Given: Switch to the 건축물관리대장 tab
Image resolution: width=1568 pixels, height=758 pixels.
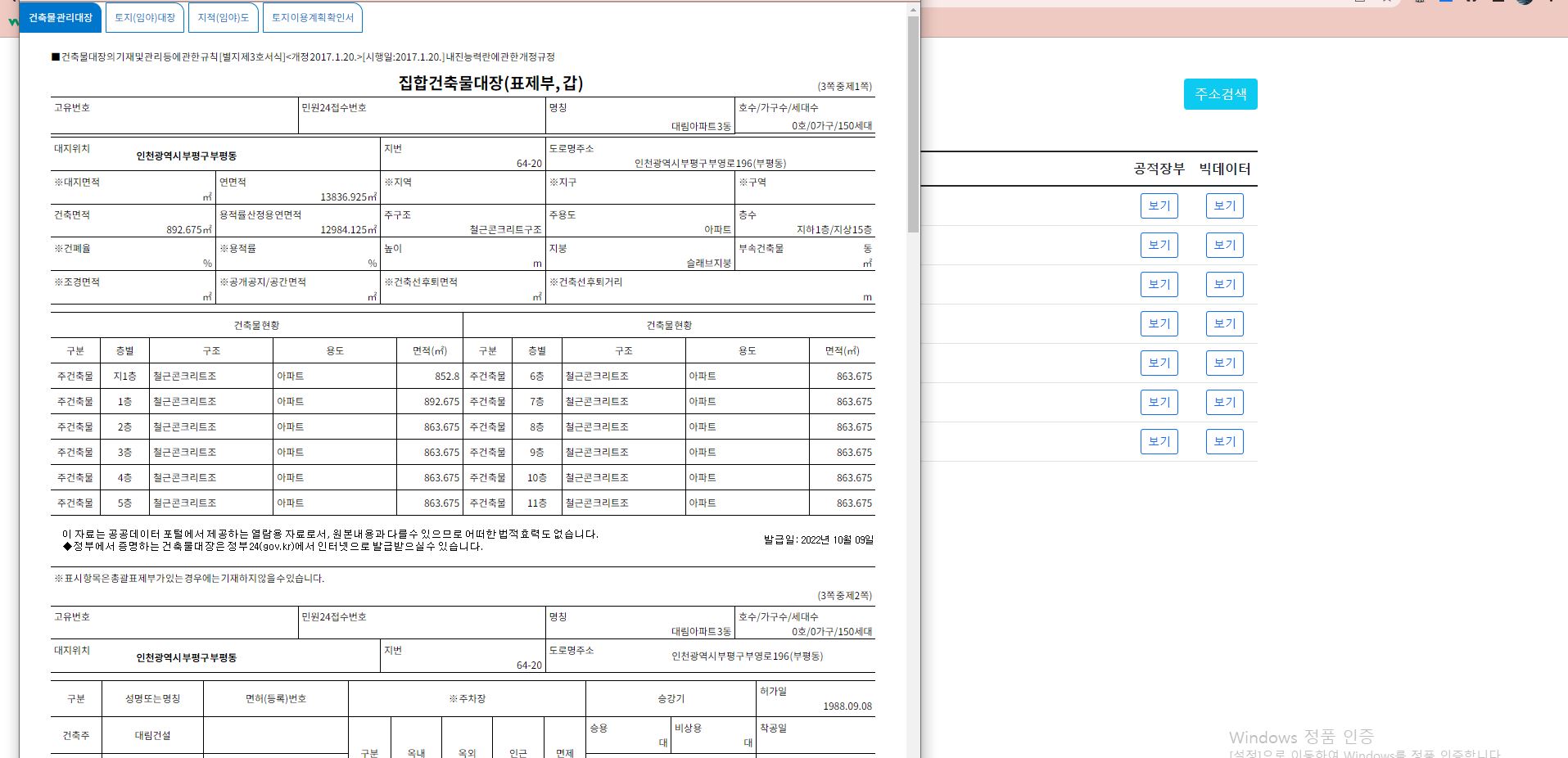Looking at the screenshot, I should tap(61, 18).
